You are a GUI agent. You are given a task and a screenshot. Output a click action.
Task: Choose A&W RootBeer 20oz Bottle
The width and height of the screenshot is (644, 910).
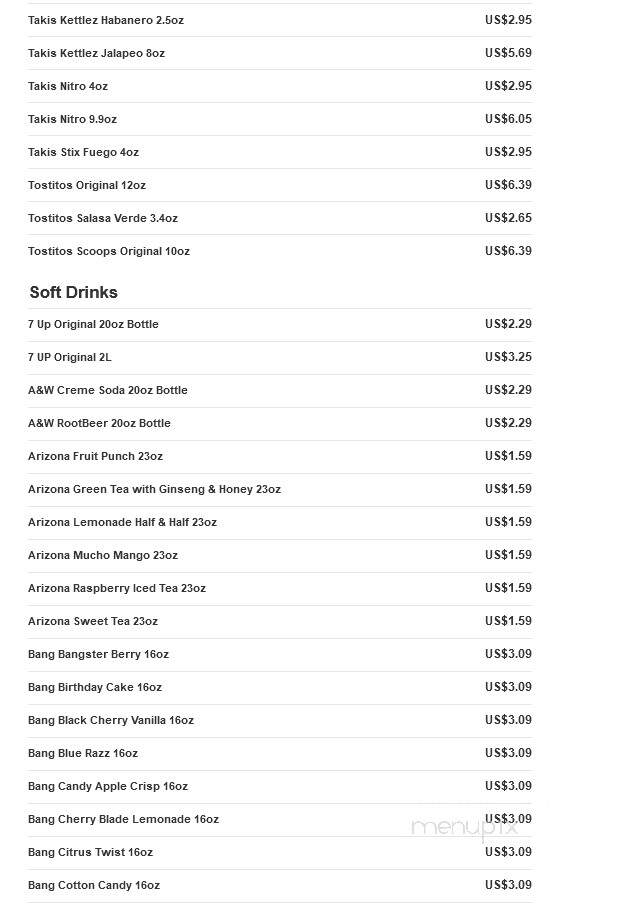[280, 424]
